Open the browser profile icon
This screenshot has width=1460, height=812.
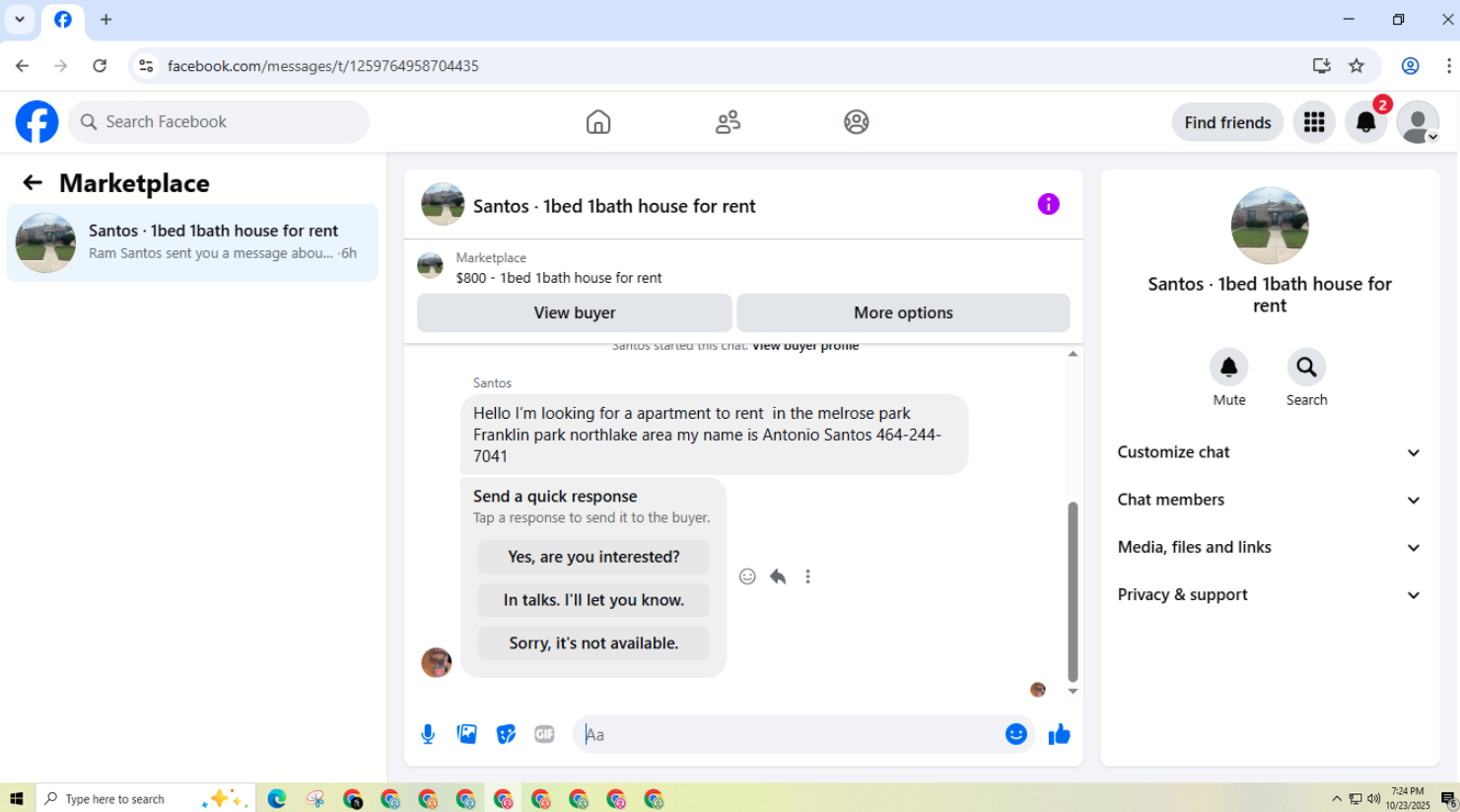pyautogui.click(x=1410, y=66)
